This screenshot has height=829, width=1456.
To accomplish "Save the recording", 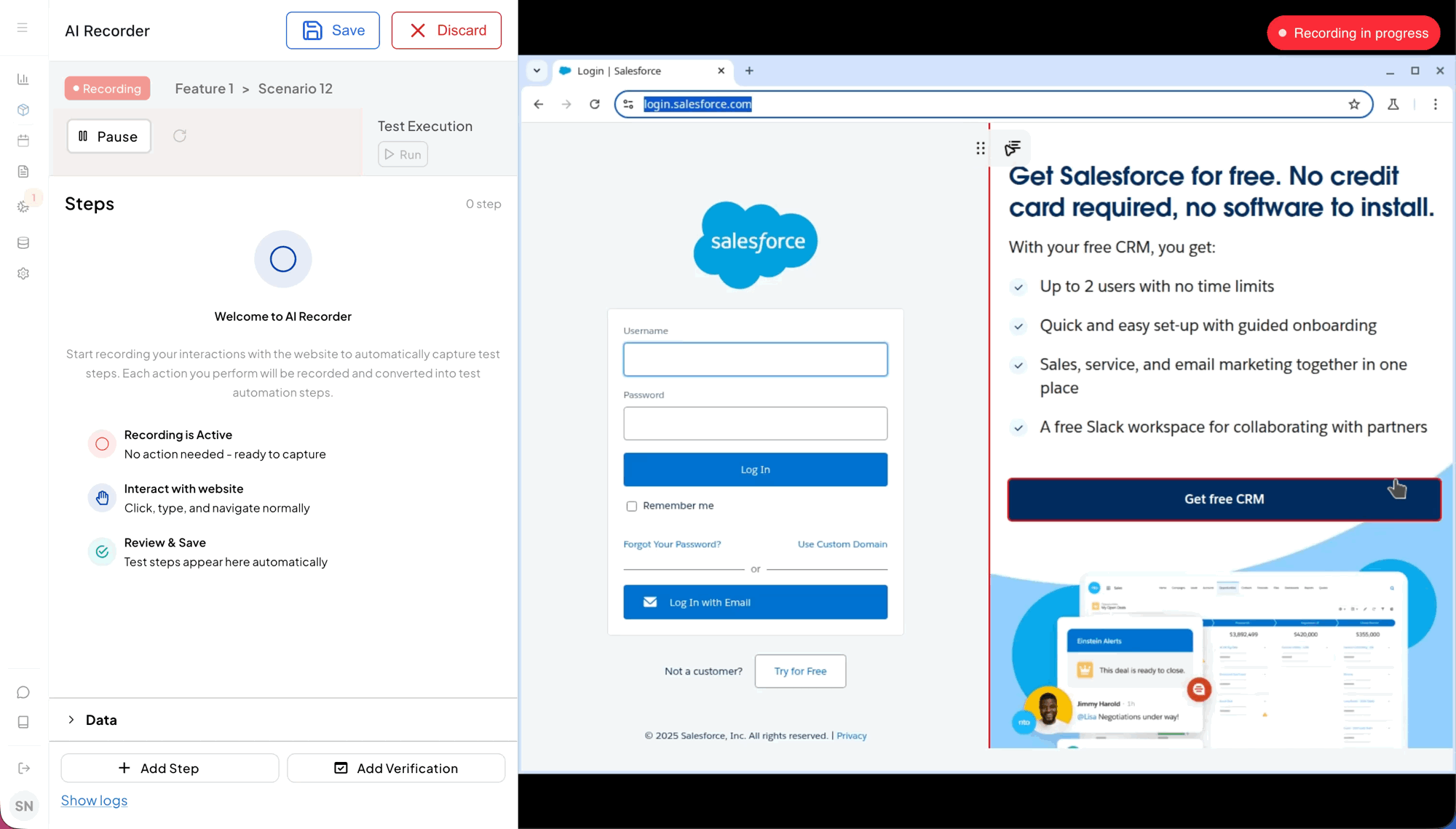I will [x=333, y=31].
